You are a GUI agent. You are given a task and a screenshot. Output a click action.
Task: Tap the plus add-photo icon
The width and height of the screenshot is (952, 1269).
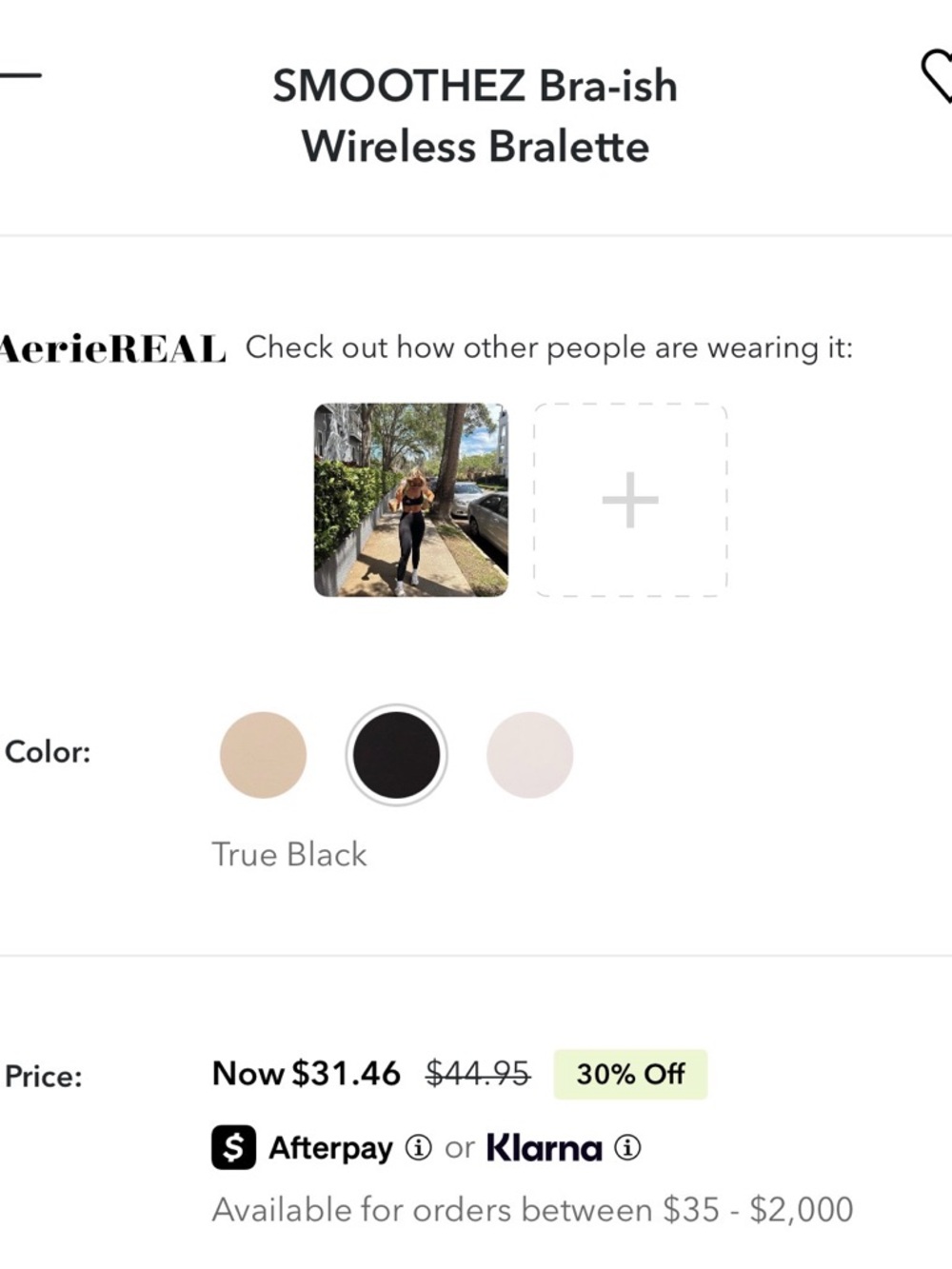coord(630,500)
